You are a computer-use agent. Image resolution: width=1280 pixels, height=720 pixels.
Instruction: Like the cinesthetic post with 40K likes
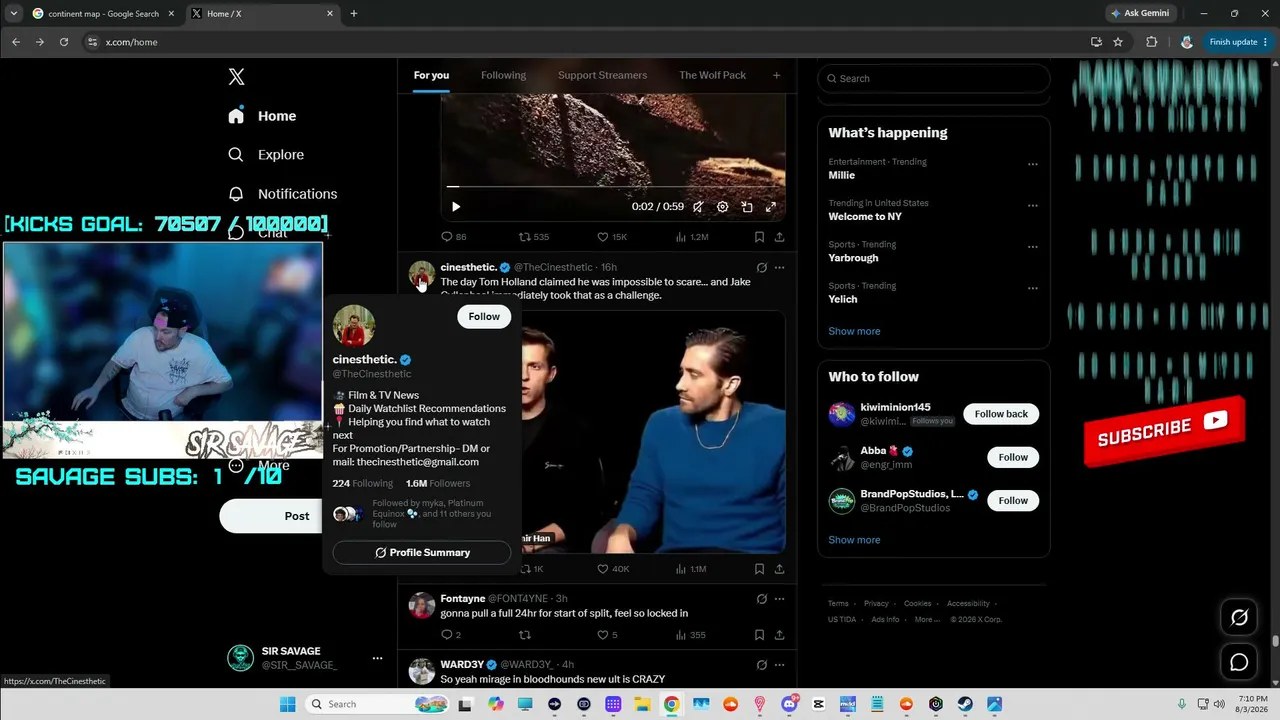(613, 569)
